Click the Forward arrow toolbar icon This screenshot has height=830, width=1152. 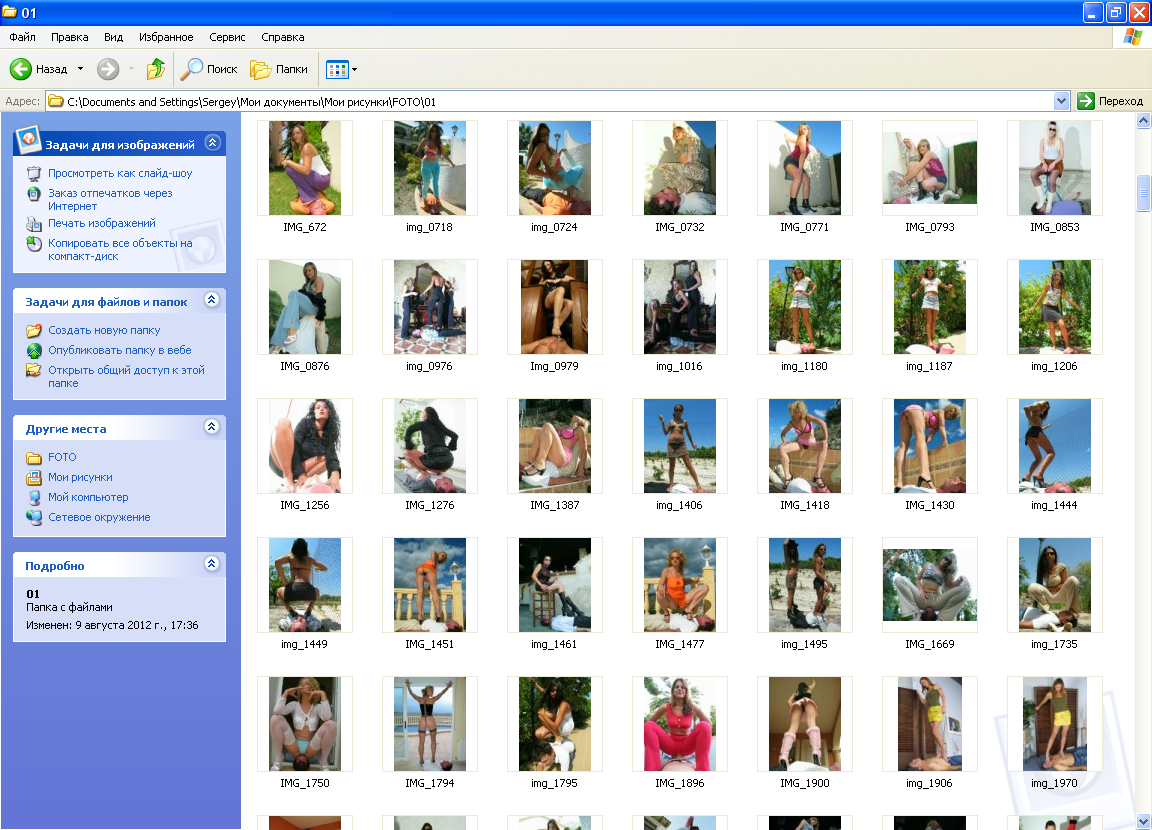pyautogui.click(x=108, y=69)
